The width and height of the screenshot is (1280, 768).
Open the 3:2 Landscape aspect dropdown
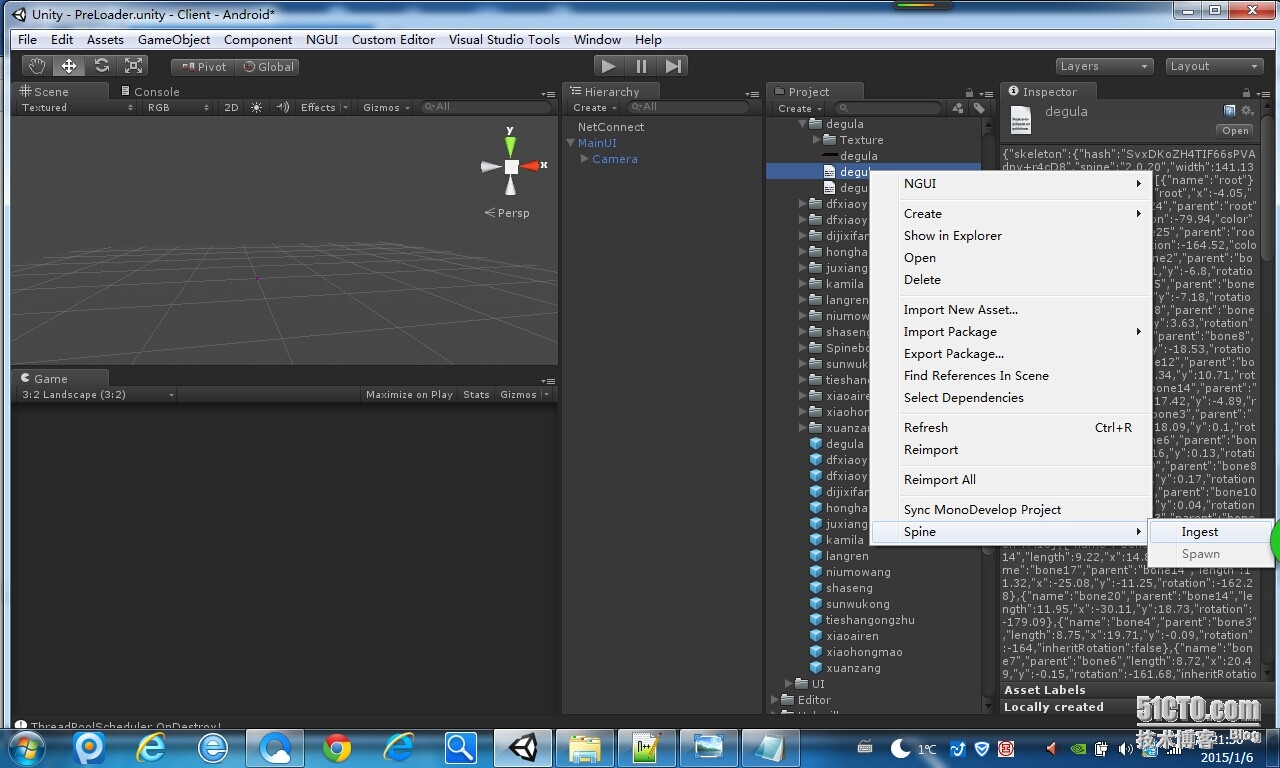pos(97,394)
